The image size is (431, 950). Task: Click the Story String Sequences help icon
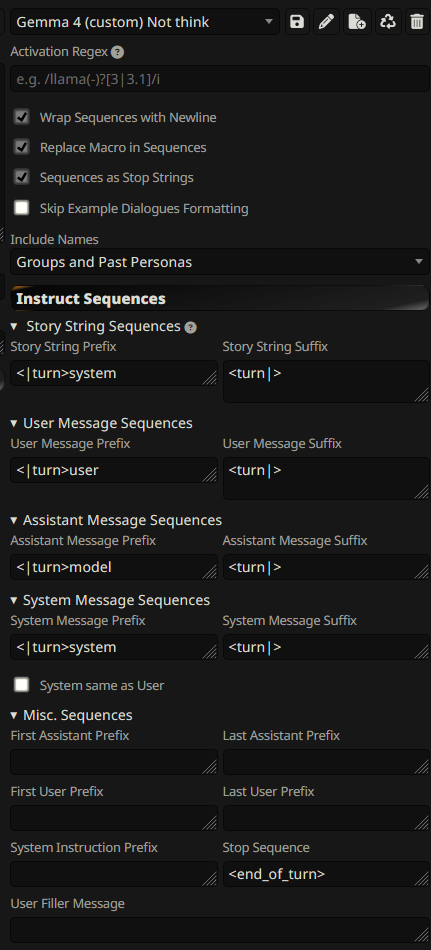click(190, 327)
